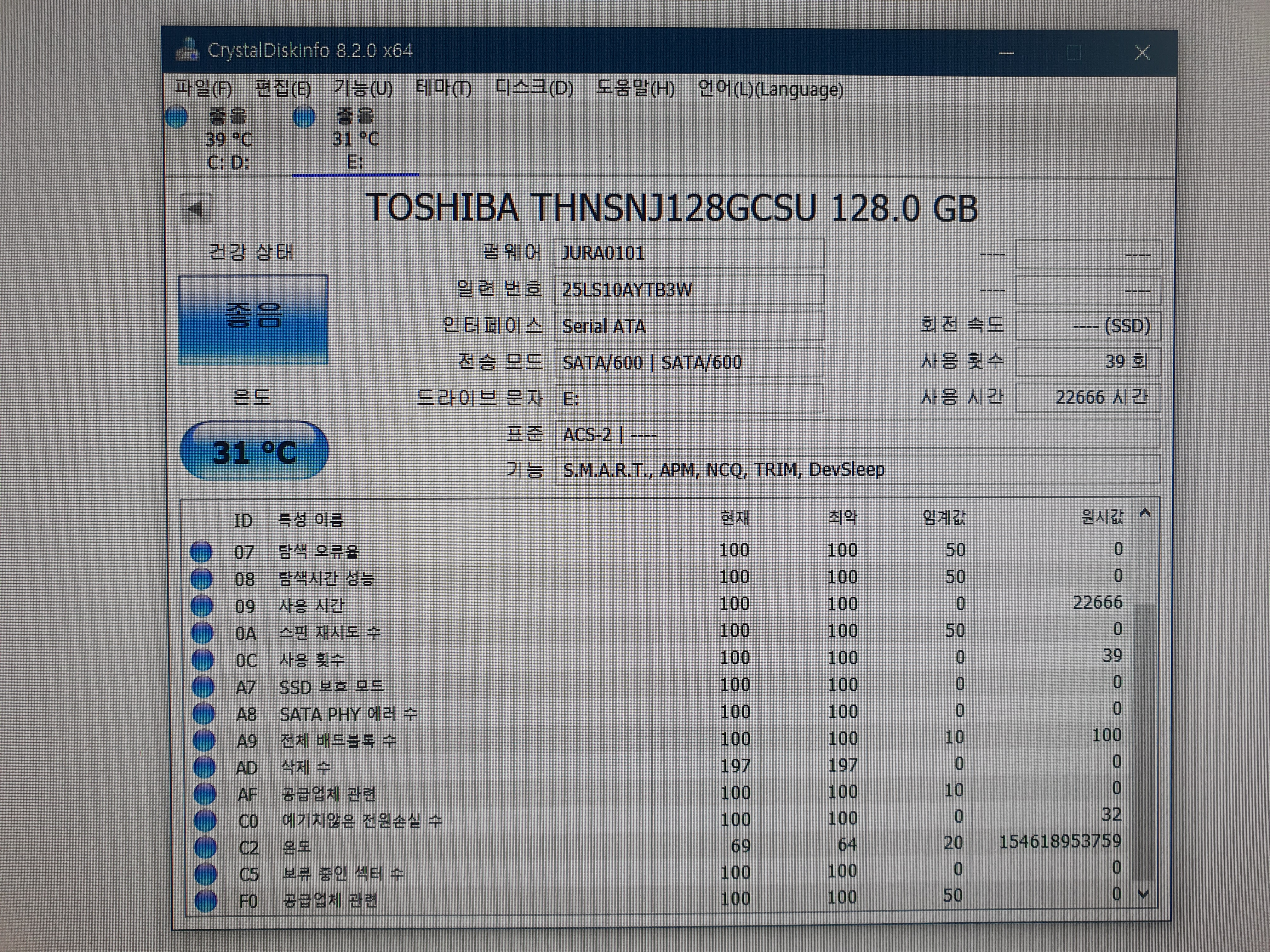Click the 좋음 health status button
1270x952 pixels.
pyautogui.click(x=253, y=319)
